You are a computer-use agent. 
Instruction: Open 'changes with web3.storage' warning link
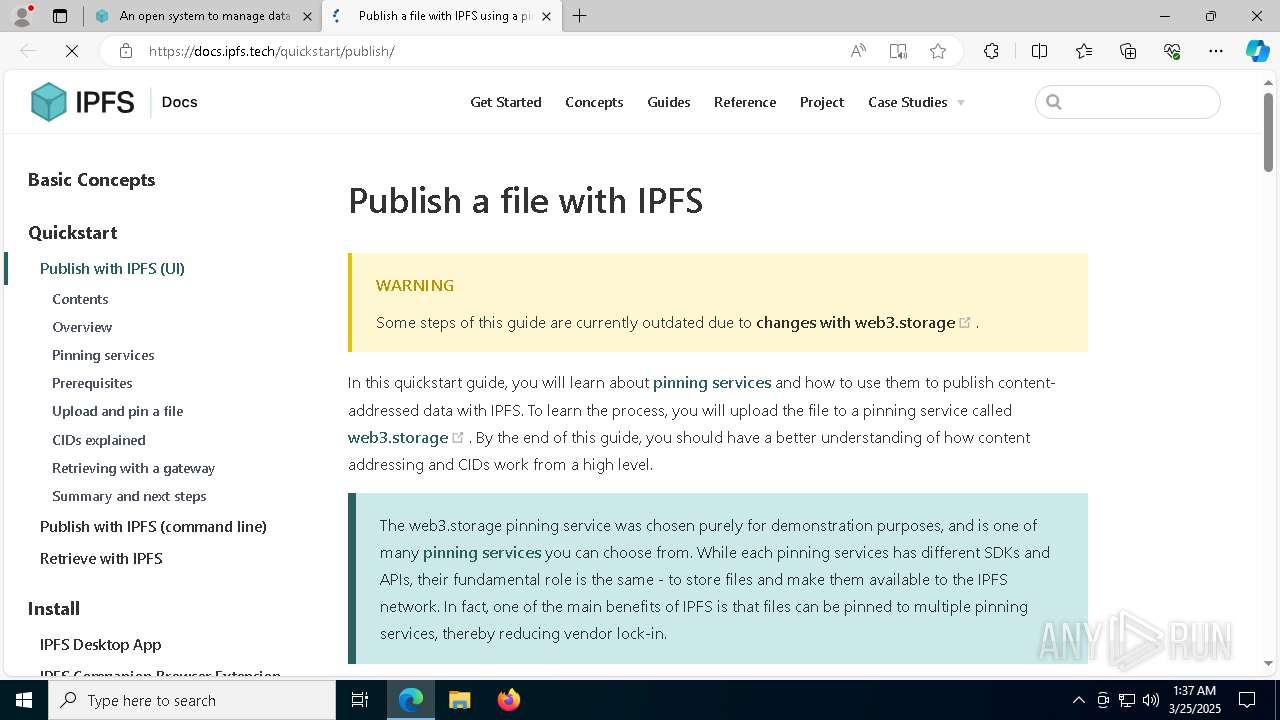click(x=863, y=322)
